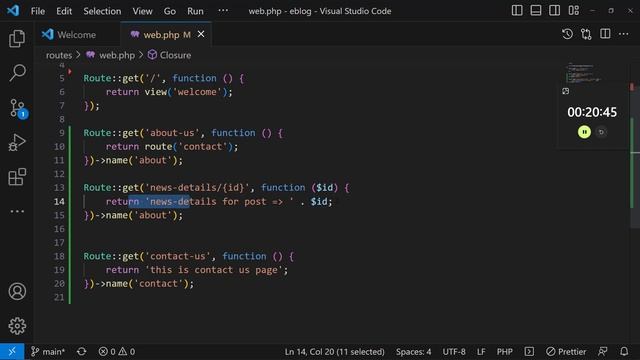This screenshot has height=360, width=640.
Task: Click route('contact') call on line 10
Action: 189,147
